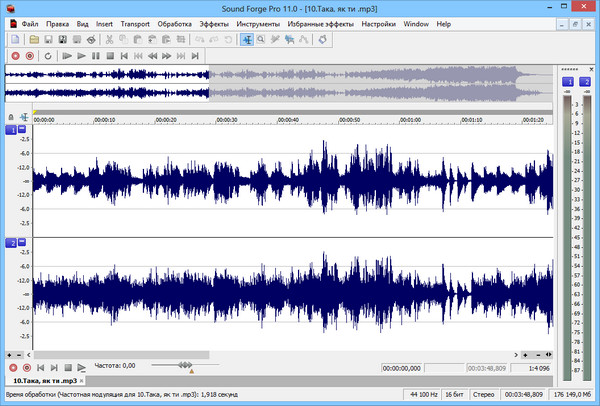Pause playback in the transport toolbar
Screen dimensions: 600x406
(x=95, y=56)
